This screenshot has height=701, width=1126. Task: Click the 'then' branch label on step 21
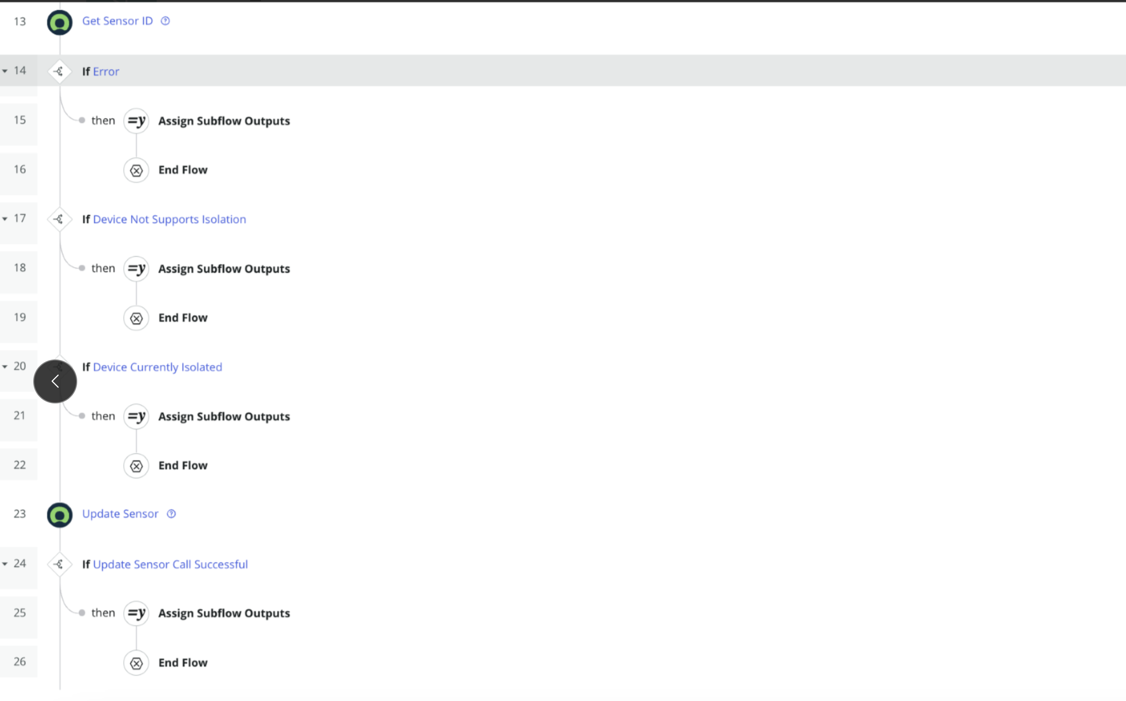tap(103, 416)
